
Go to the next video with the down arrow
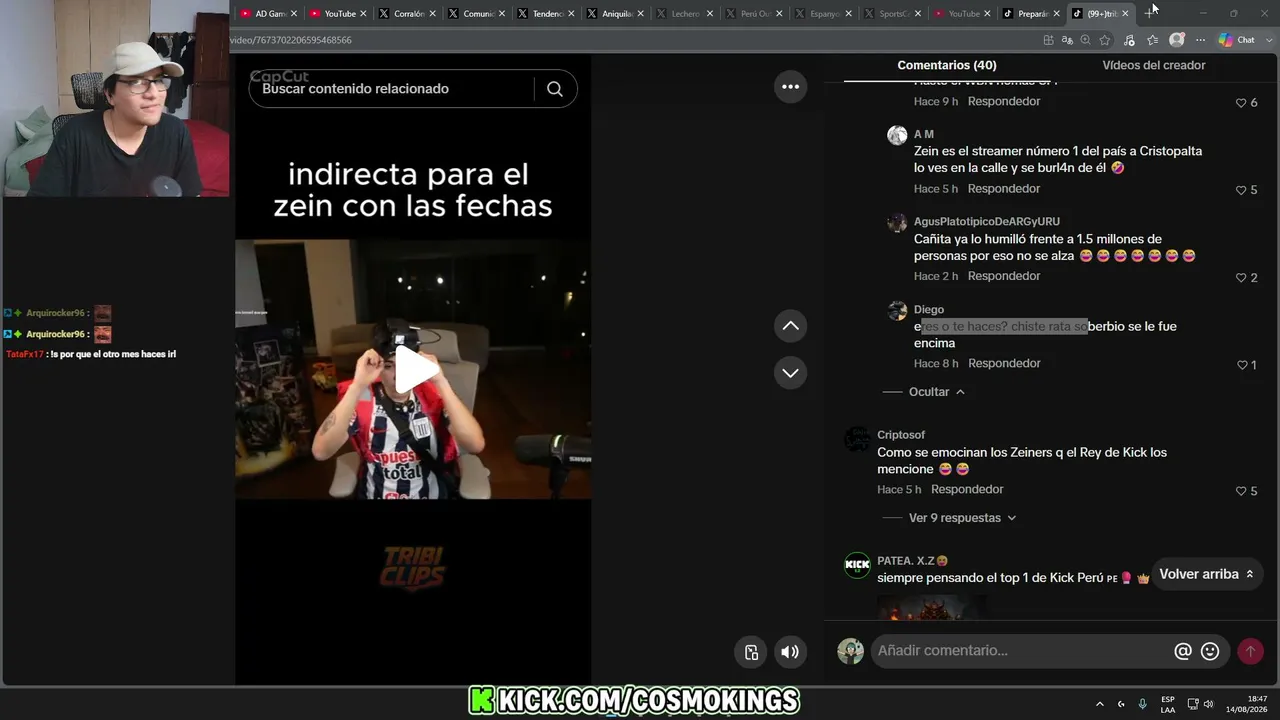point(790,373)
